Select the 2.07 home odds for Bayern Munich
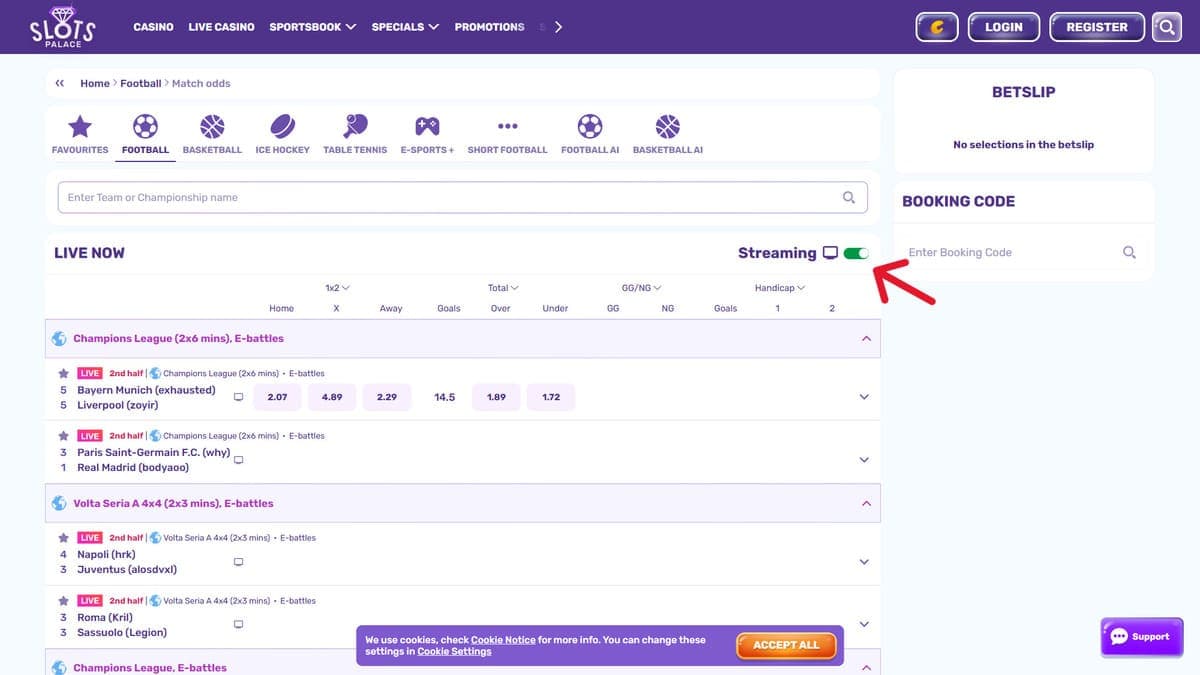The image size is (1200, 675). (277, 397)
